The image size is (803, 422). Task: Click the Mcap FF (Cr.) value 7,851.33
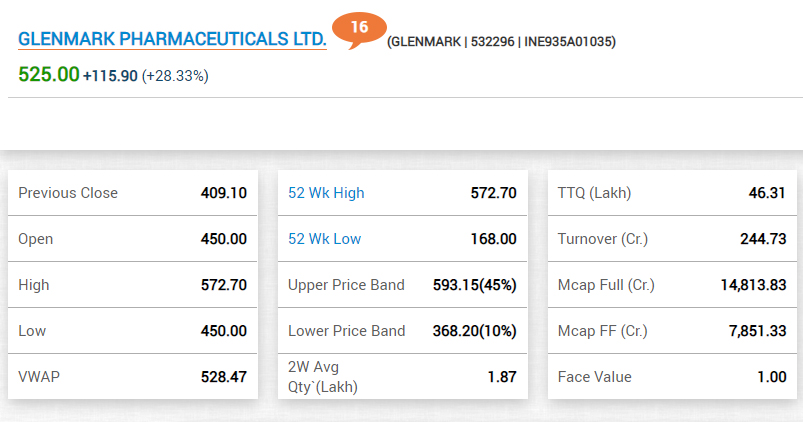(757, 331)
